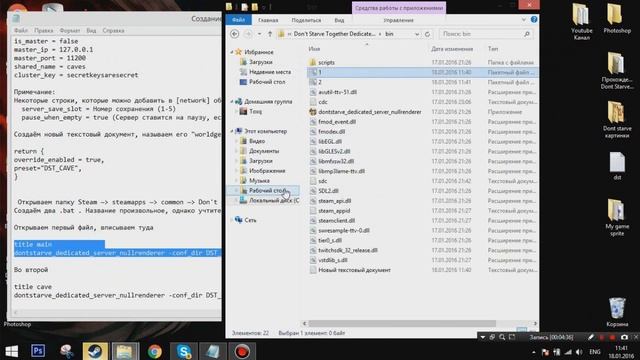Select the twitchsdk_32_release.dll file
The image size is (640, 360).
click(x=348, y=250)
